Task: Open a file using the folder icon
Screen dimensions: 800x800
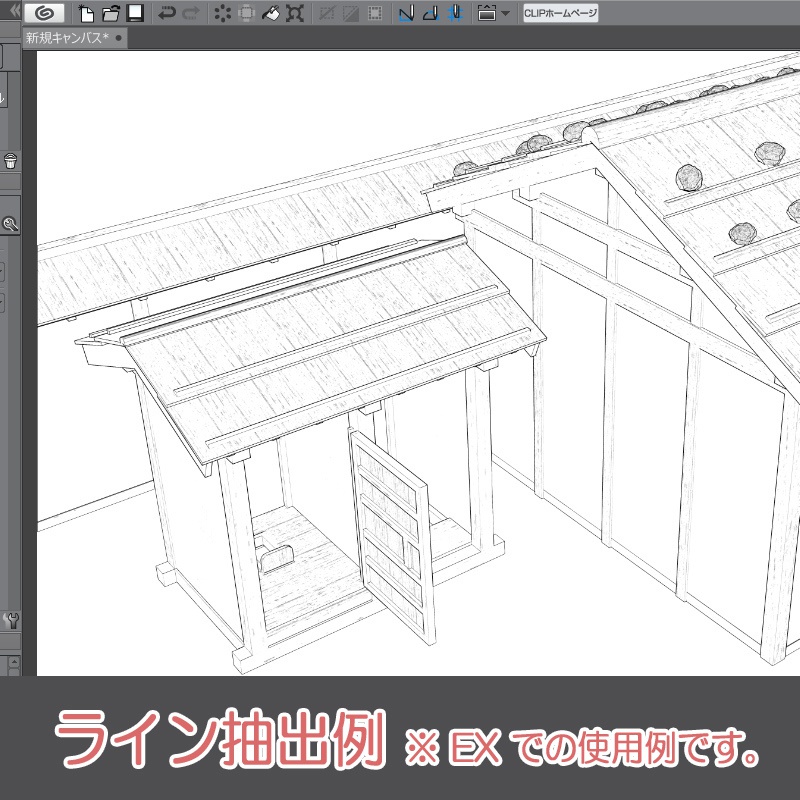Action: point(110,13)
